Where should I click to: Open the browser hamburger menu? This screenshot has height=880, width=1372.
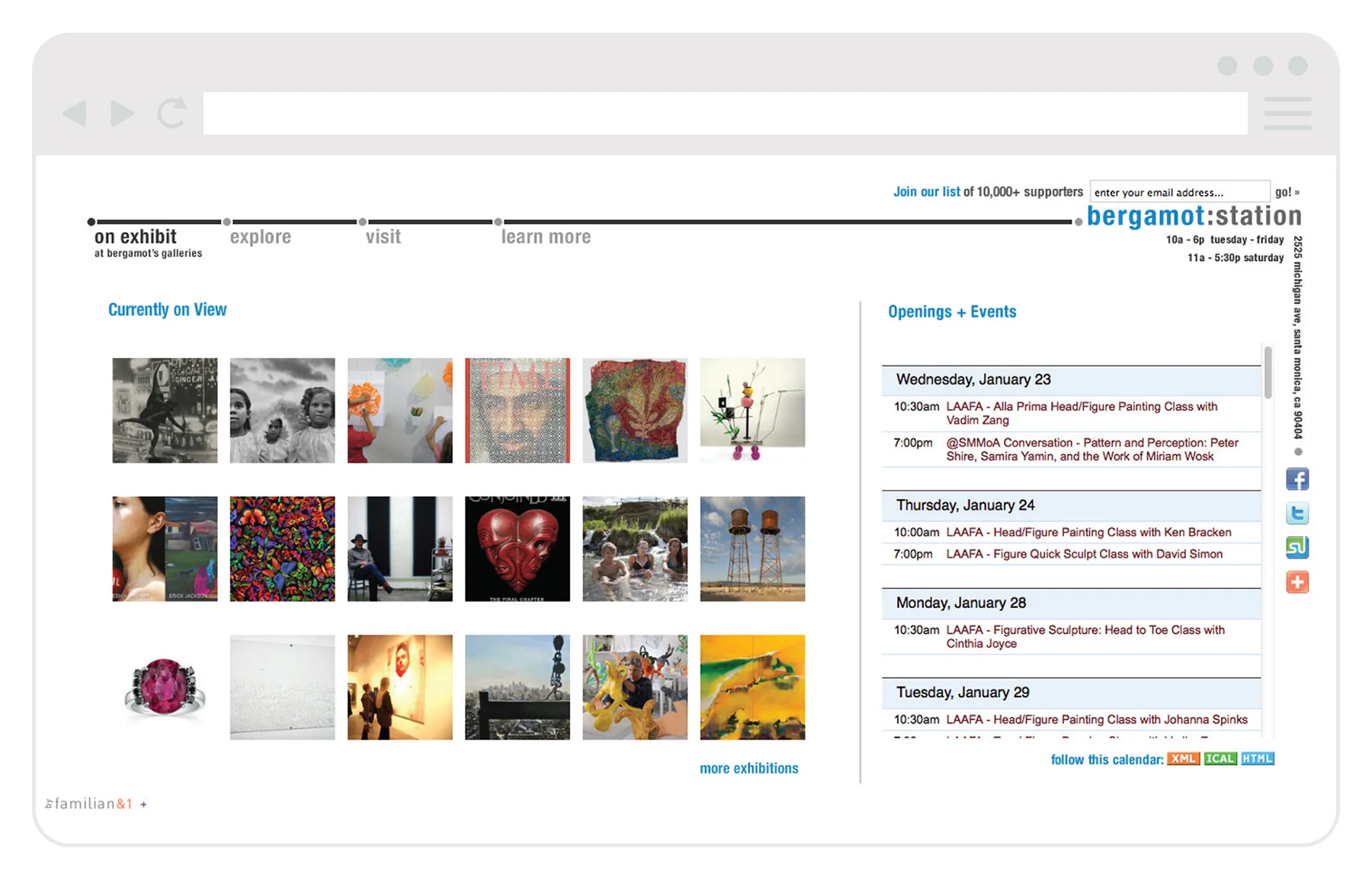(x=1287, y=114)
